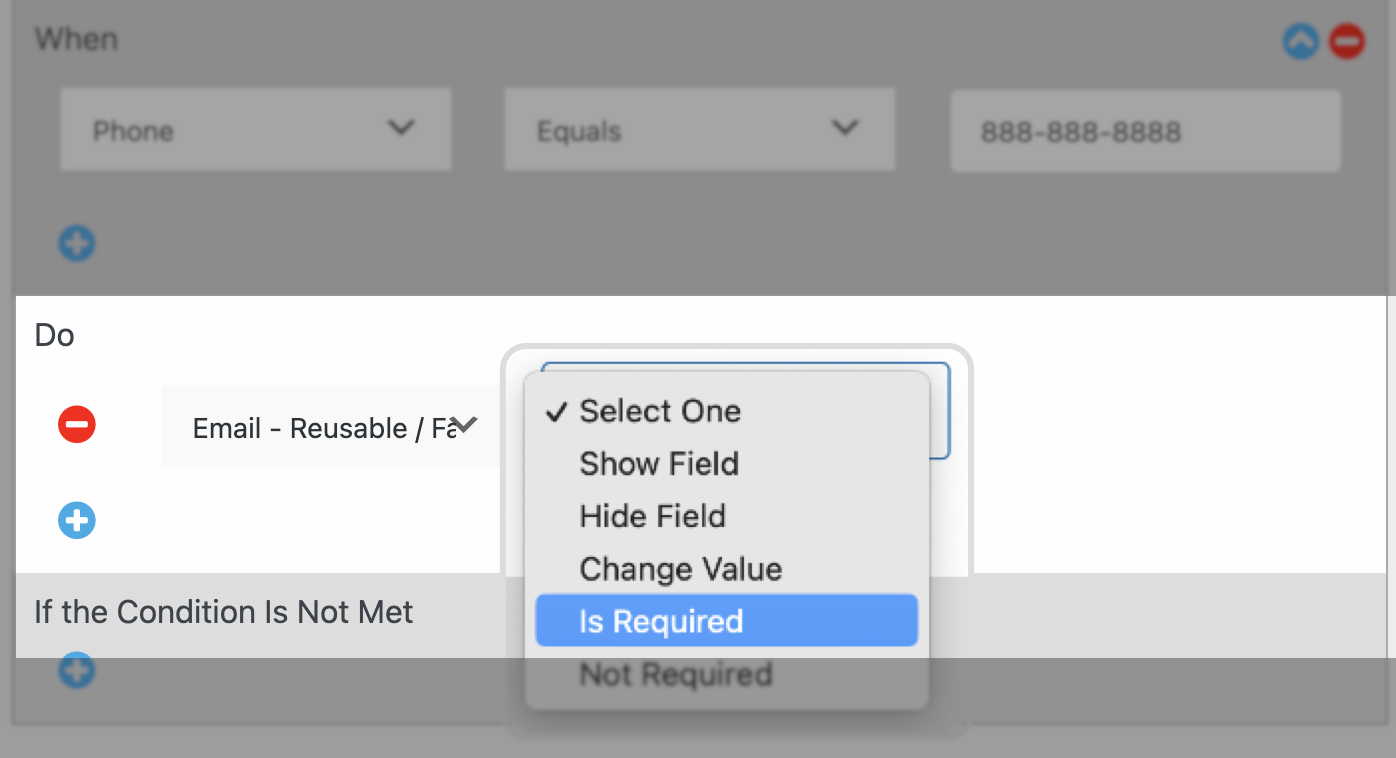The image size is (1396, 758).
Task: Pick the Hide Field option
Action: pos(652,517)
